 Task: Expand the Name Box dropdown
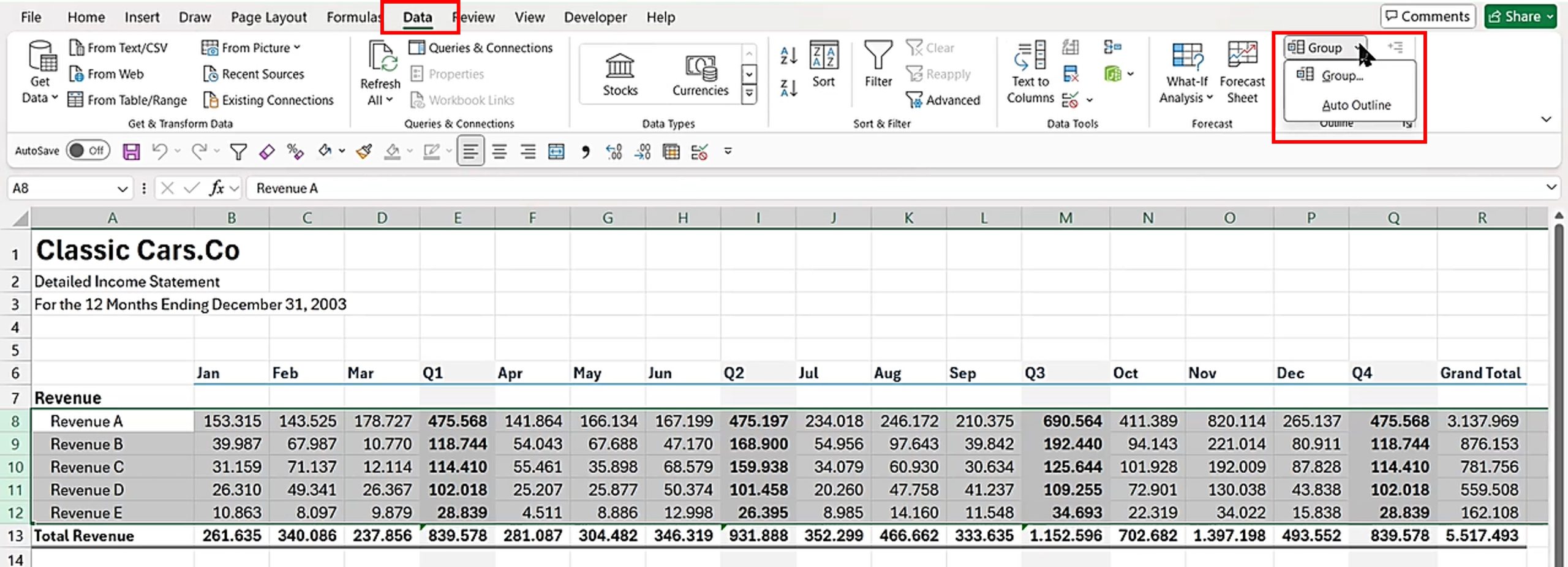tap(123, 189)
